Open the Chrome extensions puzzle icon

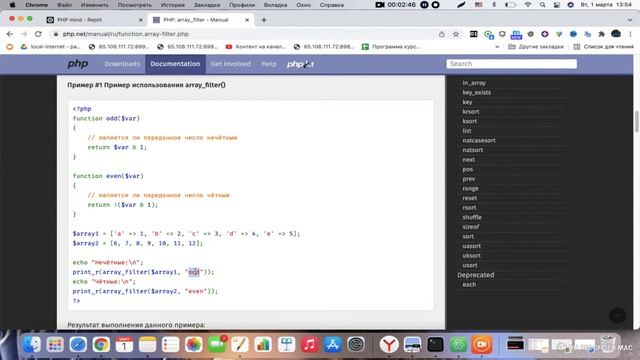coord(601,34)
